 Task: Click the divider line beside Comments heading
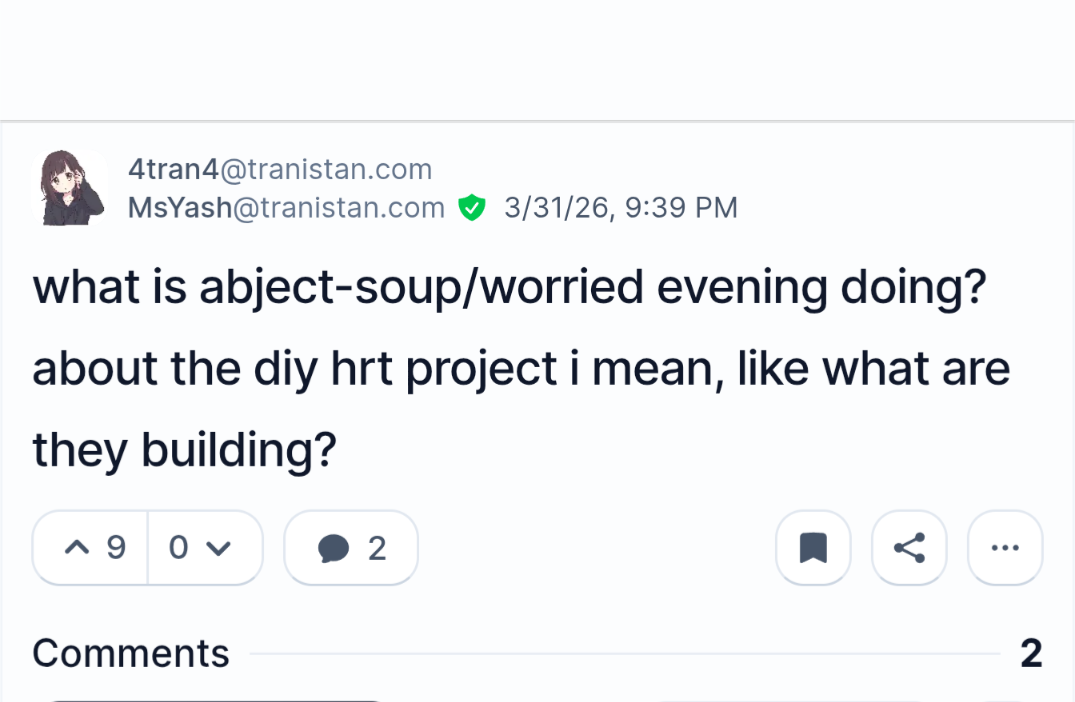(x=624, y=654)
